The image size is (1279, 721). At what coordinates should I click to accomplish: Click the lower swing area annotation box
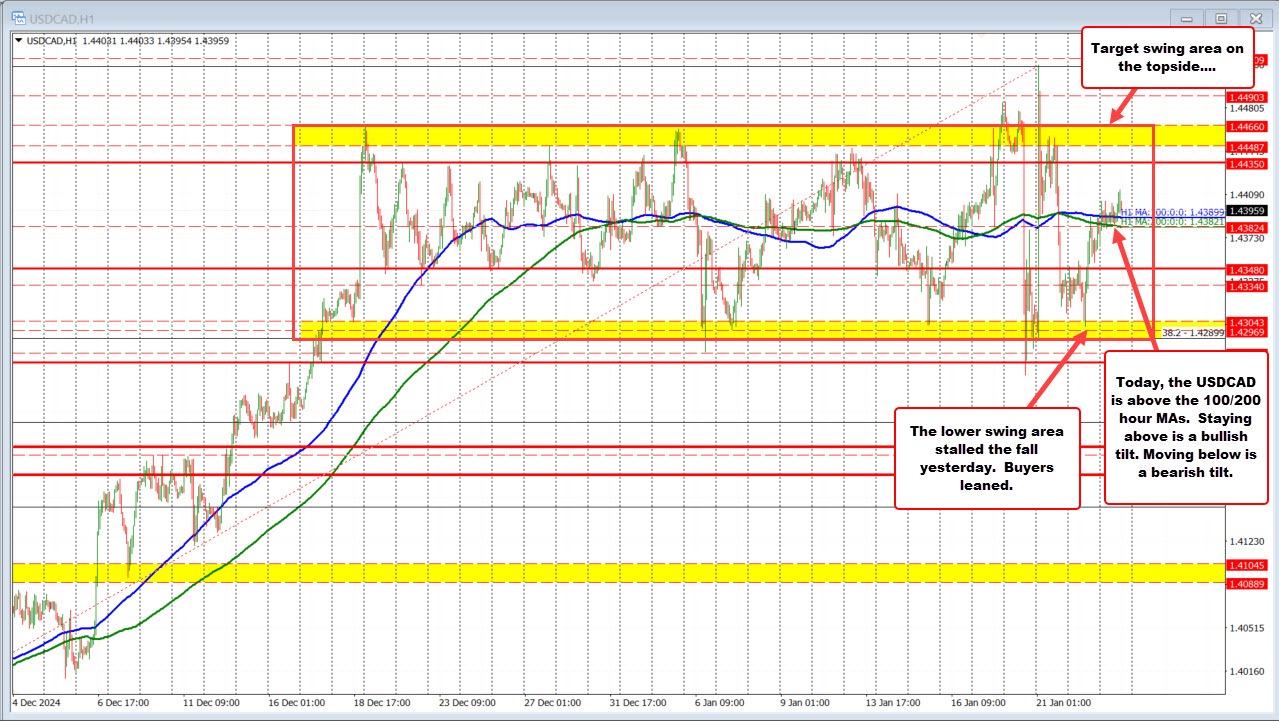(986, 460)
